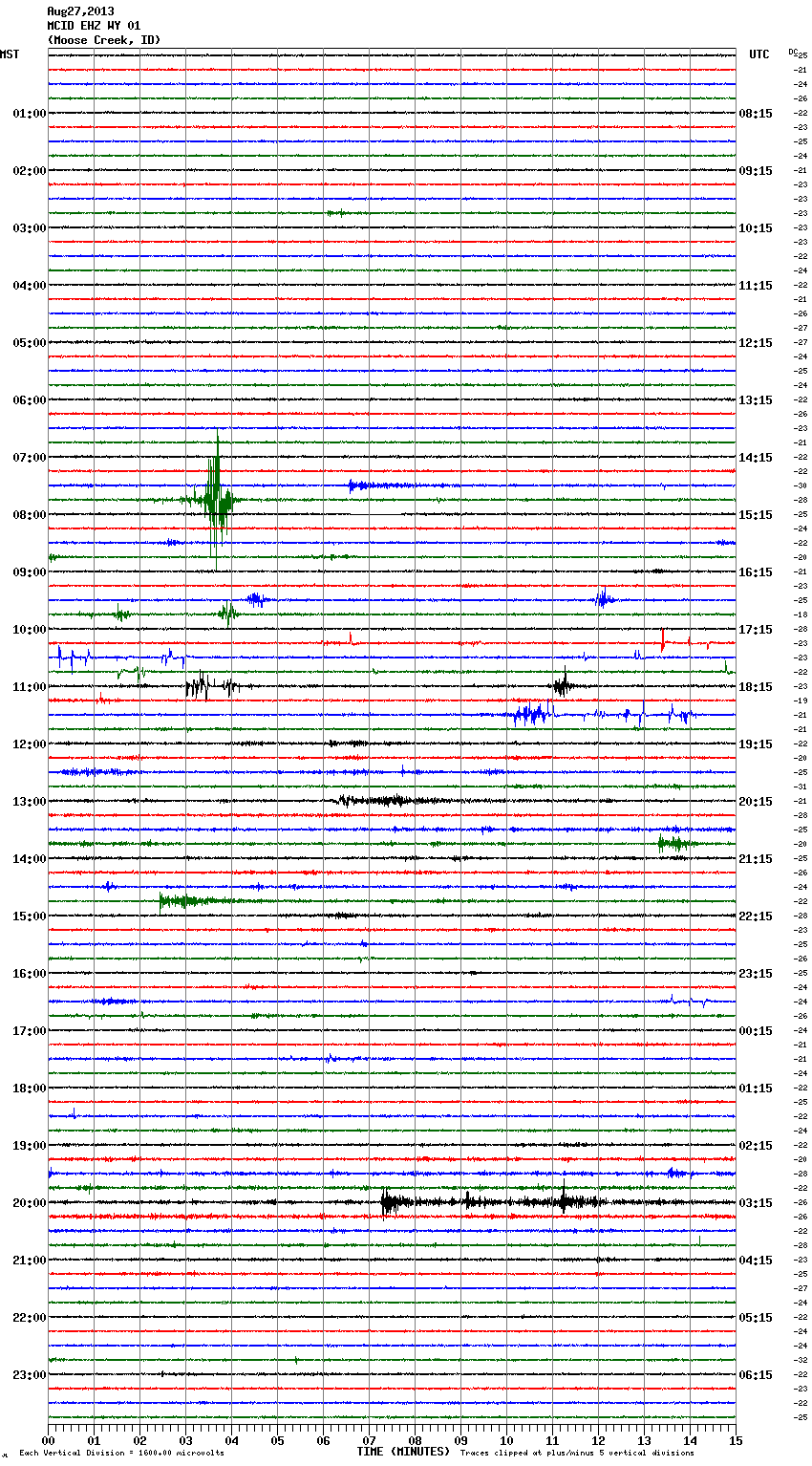Select the 06:00 MST row label
This screenshot has width=812, height=1466.
29,399
